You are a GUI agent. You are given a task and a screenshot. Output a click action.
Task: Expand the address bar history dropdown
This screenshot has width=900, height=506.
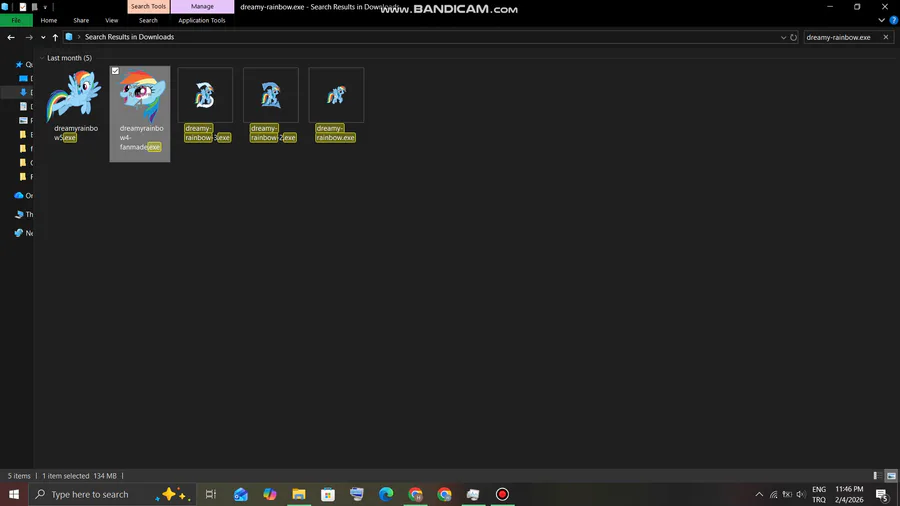(x=783, y=37)
